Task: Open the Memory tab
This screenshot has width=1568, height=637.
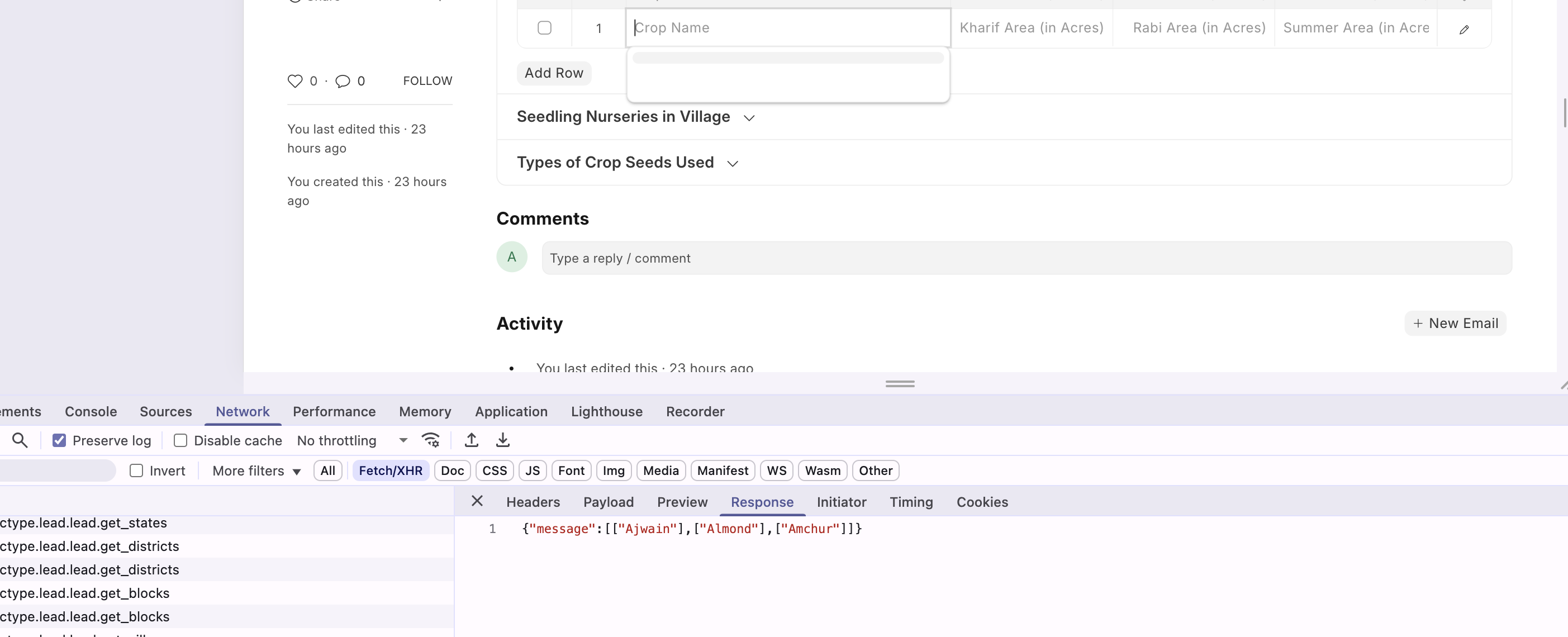Action: 425,411
